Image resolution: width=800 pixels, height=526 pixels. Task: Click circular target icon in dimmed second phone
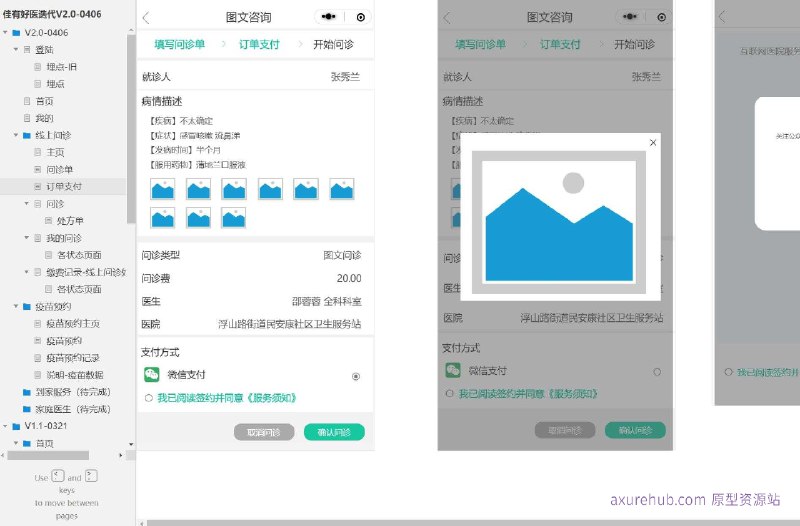click(x=662, y=17)
